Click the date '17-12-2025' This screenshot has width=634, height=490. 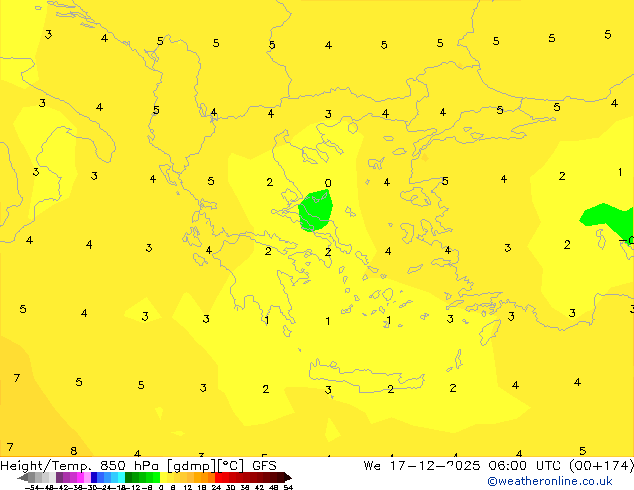click(435, 466)
